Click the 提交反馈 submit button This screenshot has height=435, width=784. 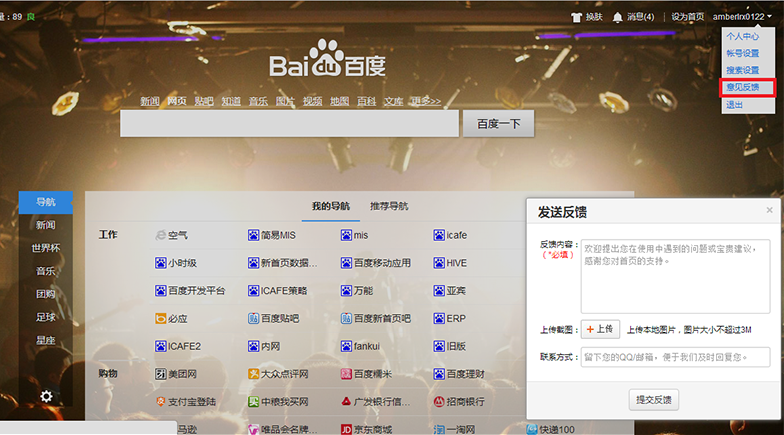click(654, 400)
